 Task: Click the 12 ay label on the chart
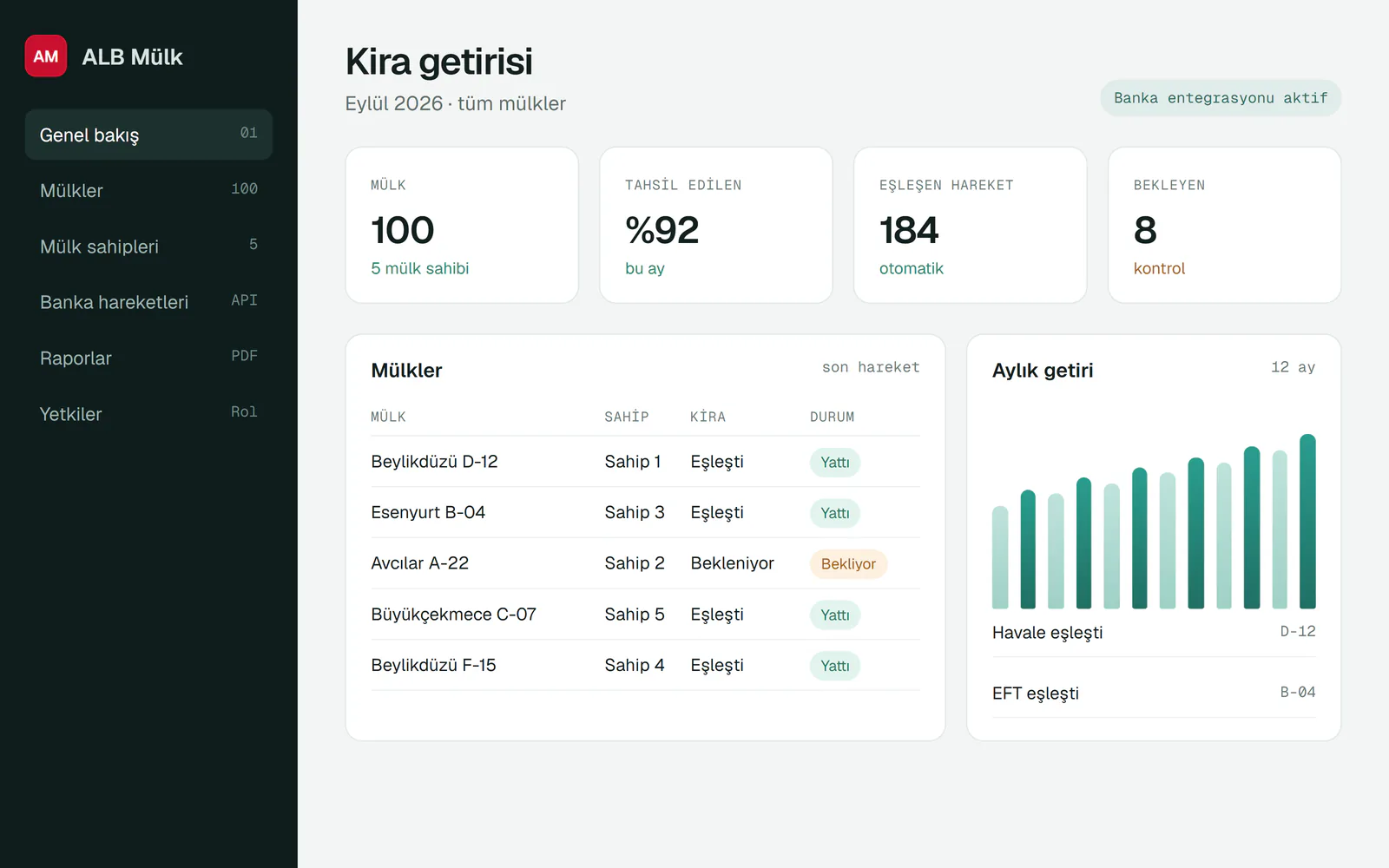[1294, 367]
